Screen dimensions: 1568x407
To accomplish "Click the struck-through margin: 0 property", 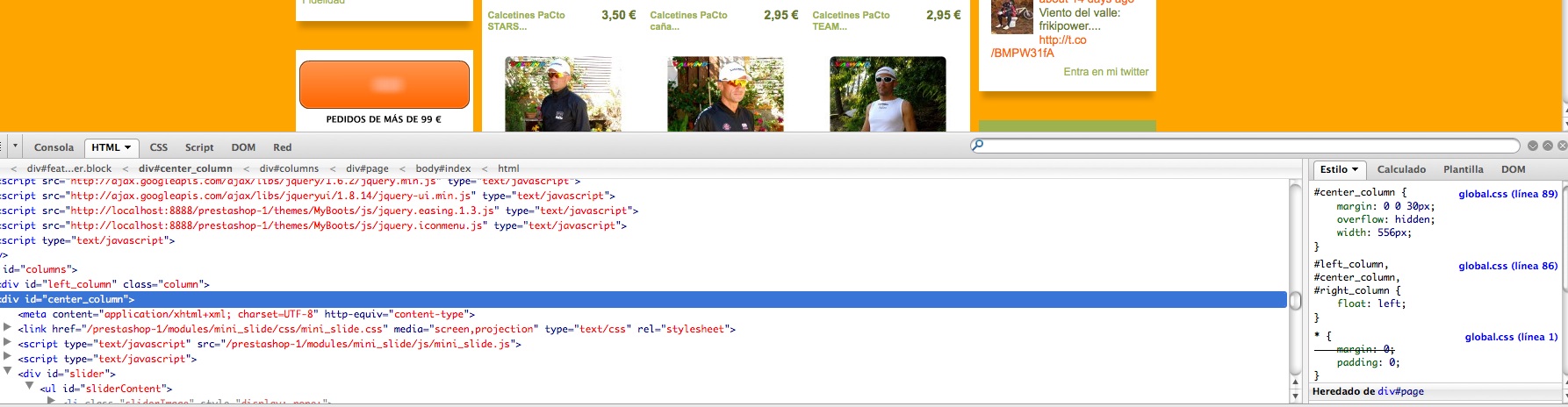I will click(1365, 349).
